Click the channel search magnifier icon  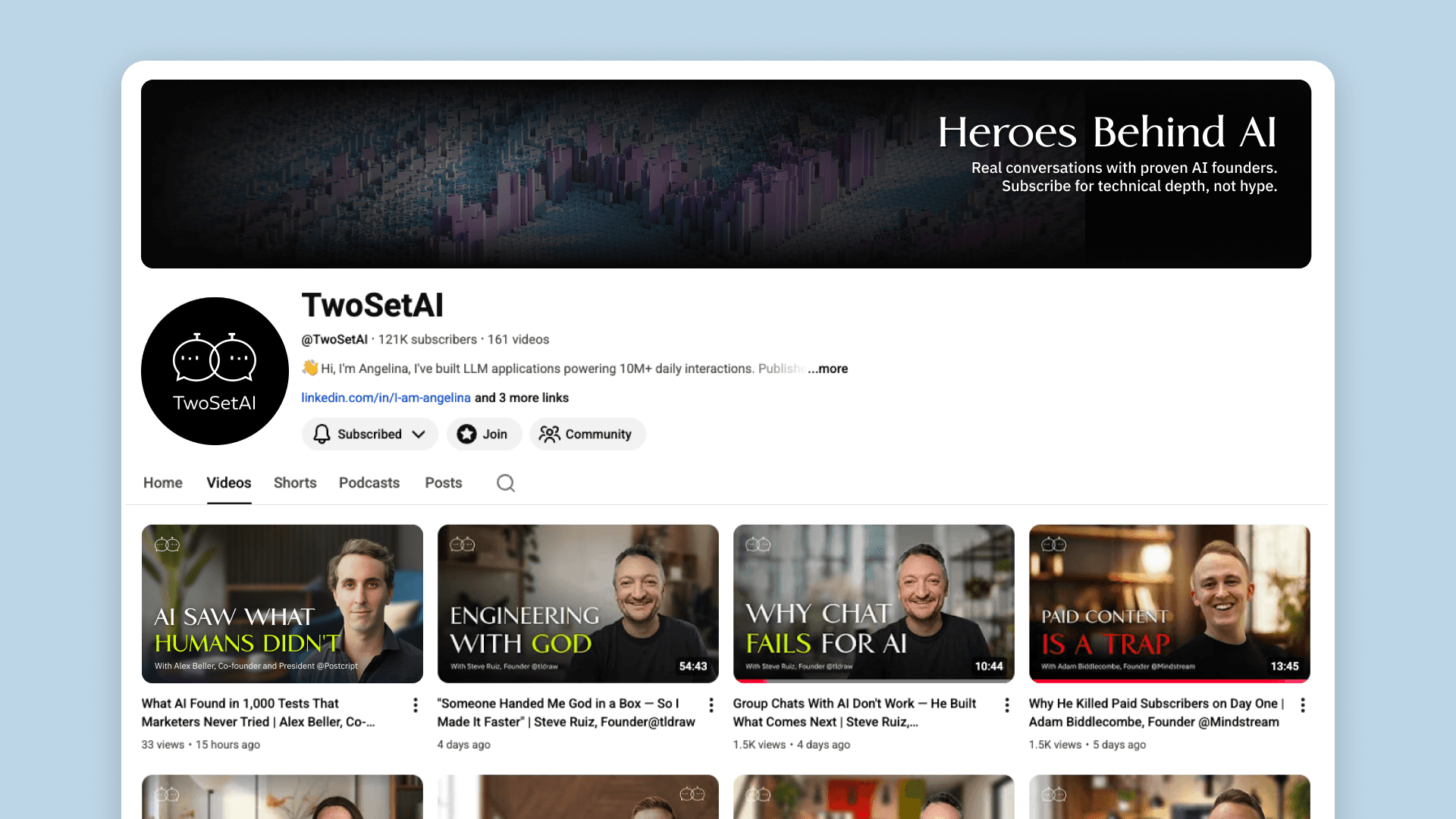[506, 483]
